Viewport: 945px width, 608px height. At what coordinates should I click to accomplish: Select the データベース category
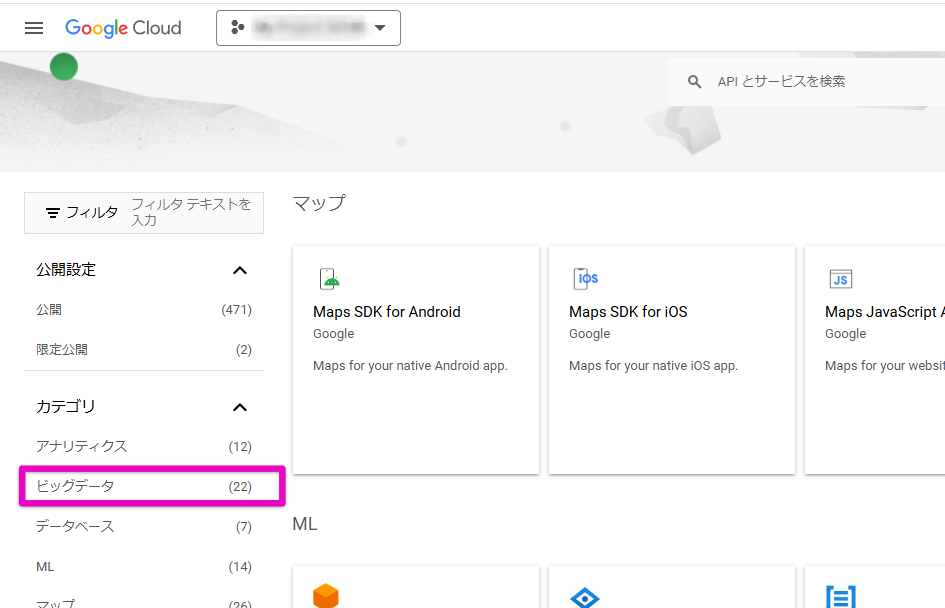coord(143,527)
